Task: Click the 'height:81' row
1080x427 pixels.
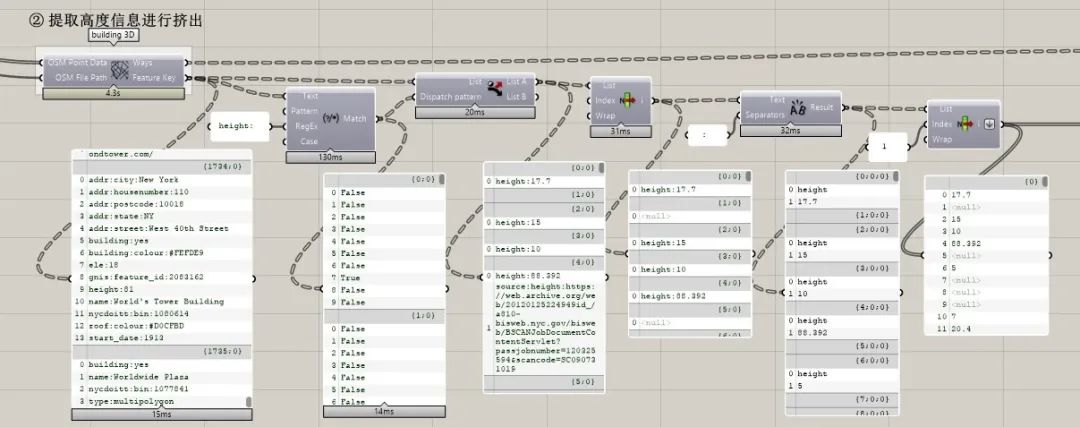Action: tap(163, 289)
